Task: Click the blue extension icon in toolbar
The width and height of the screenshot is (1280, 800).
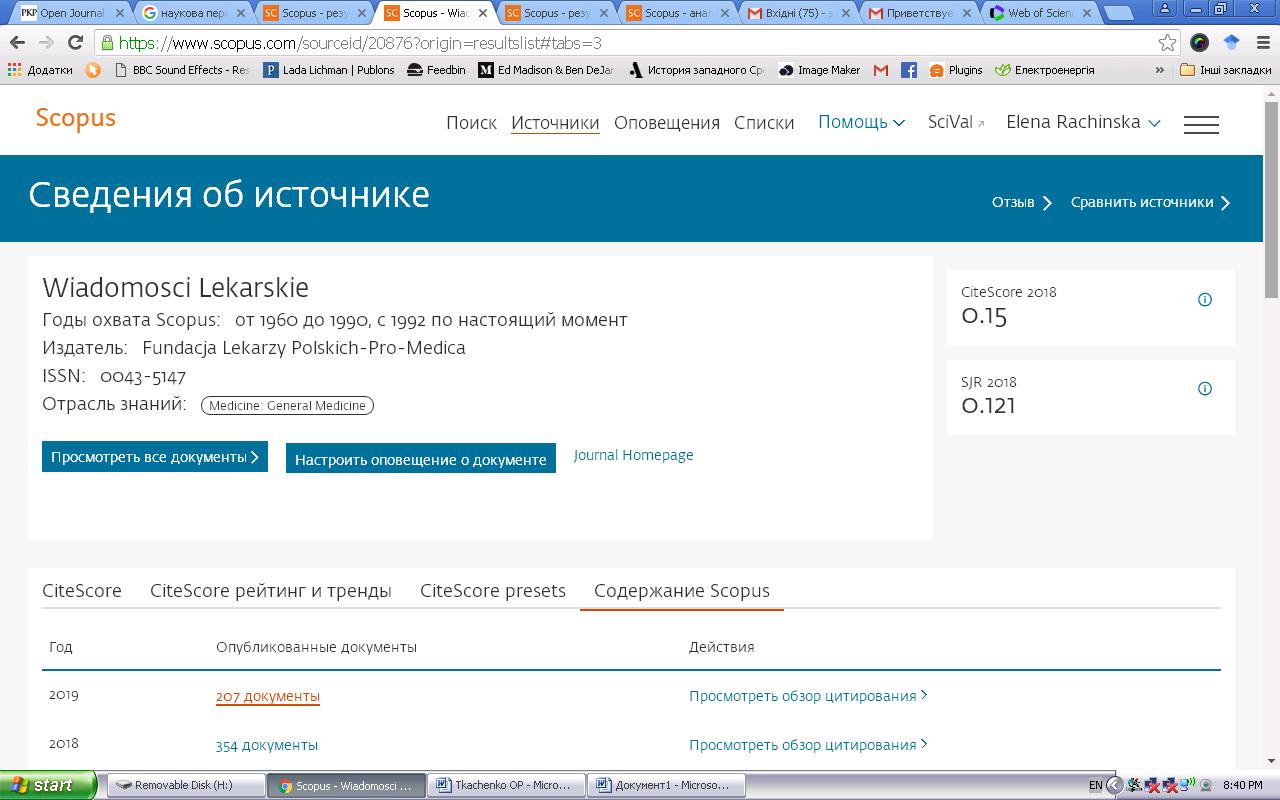Action: point(1231,43)
